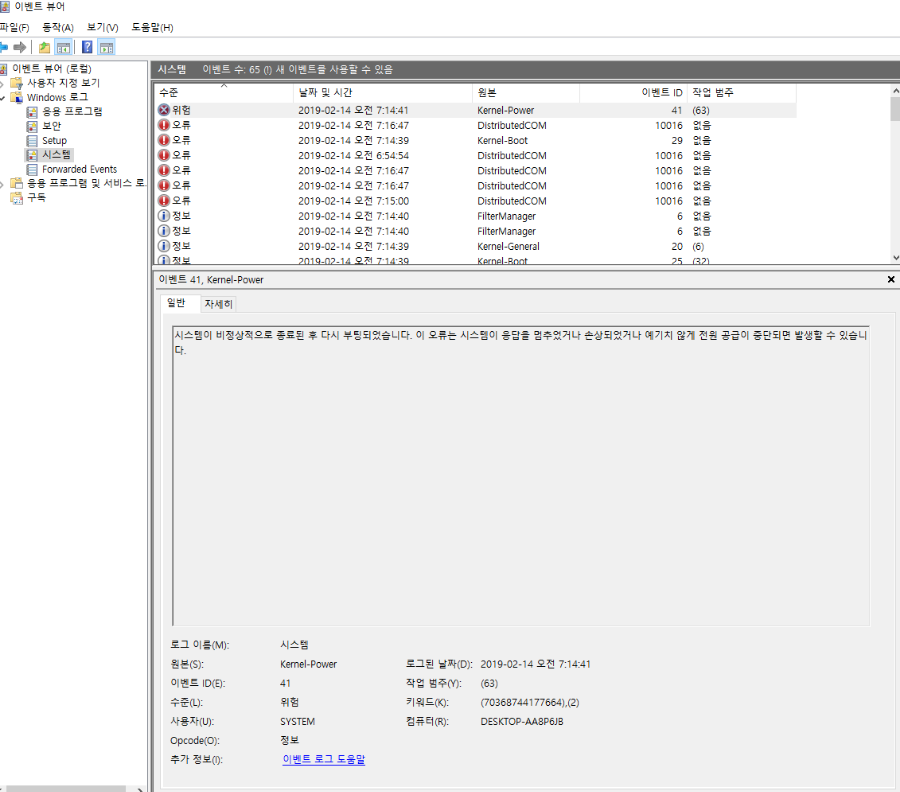Image resolution: width=900 pixels, height=792 pixels.
Task: Close the event 41 preview pane
Action: [891, 280]
